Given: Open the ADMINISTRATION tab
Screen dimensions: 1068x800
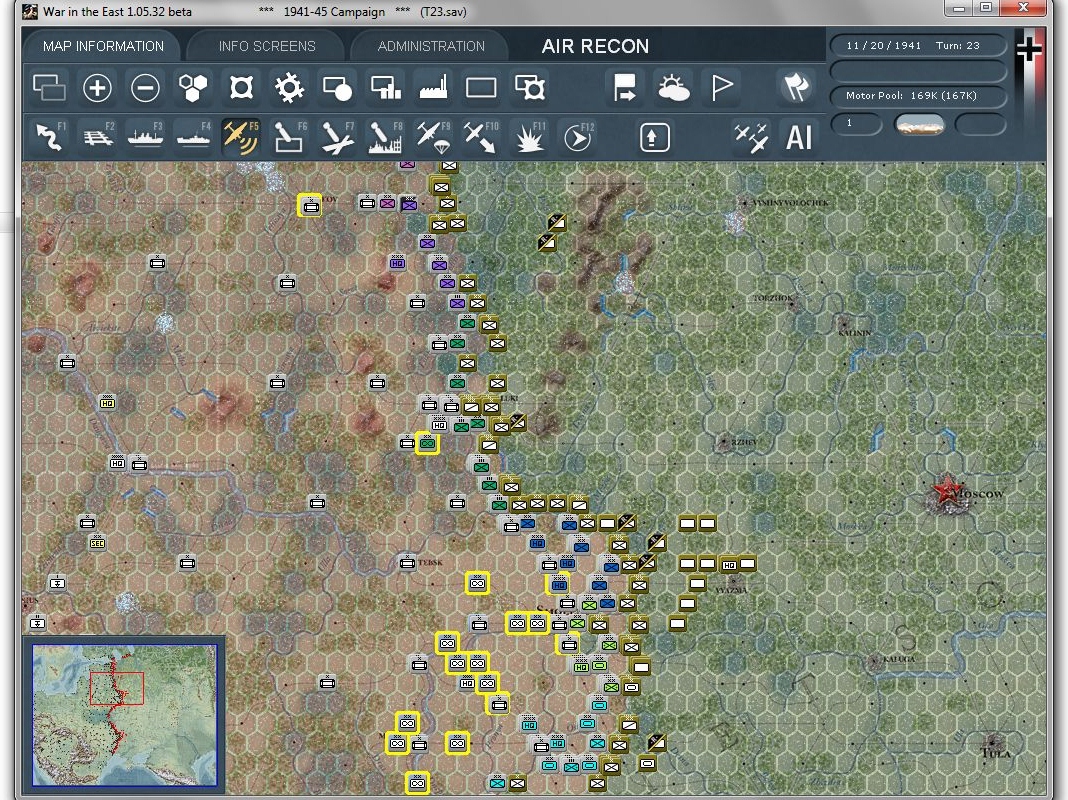Looking at the screenshot, I should 430,46.
